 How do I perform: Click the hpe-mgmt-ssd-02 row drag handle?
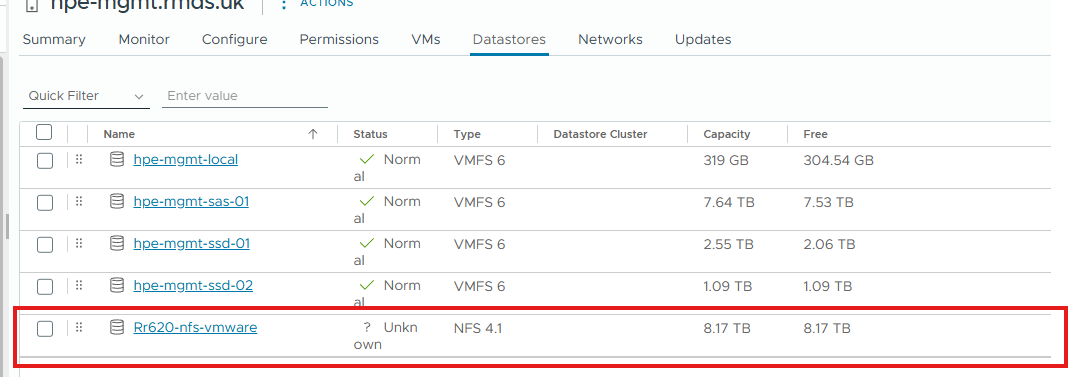[x=78, y=285]
